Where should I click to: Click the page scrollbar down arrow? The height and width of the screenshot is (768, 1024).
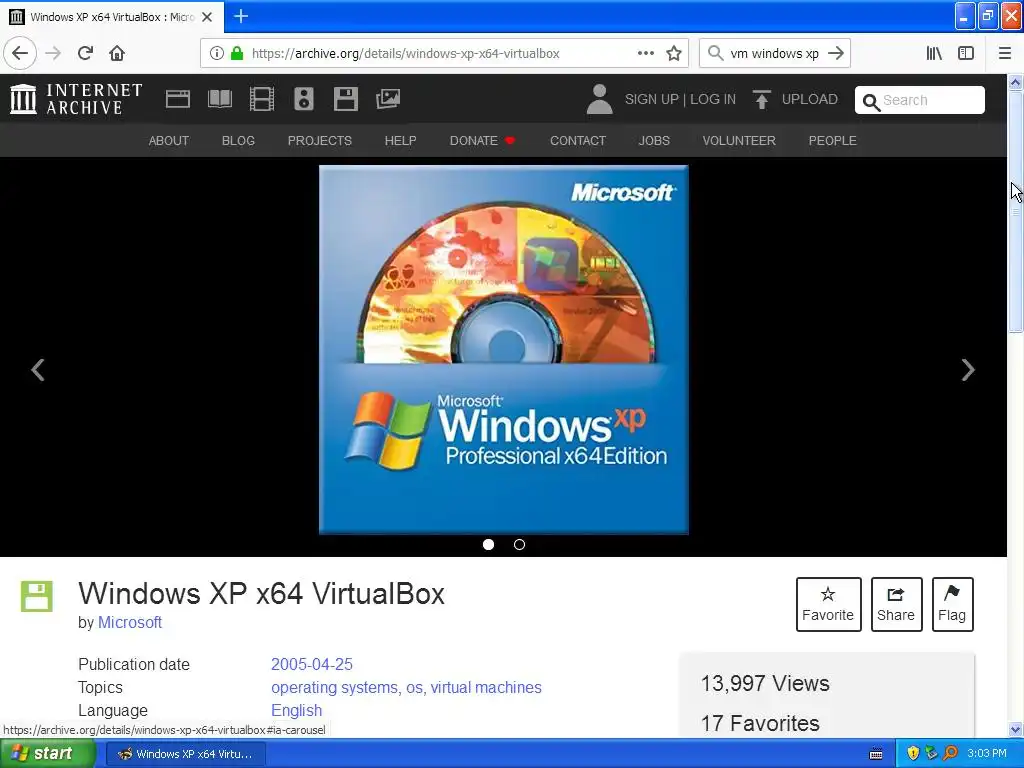(x=1015, y=729)
